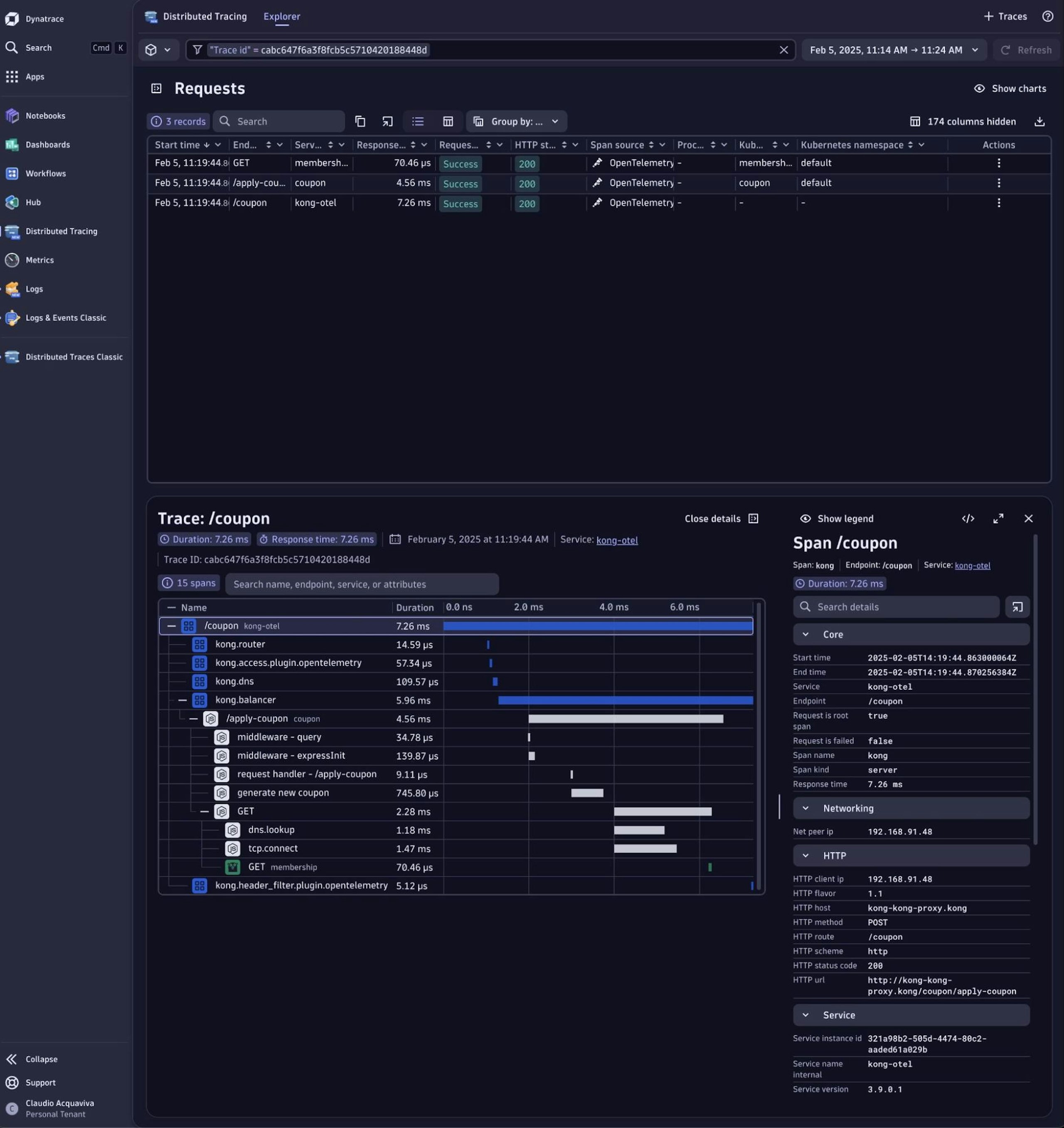1064x1128 pixels.
Task: Open the Group by dropdown
Action: 516,121
